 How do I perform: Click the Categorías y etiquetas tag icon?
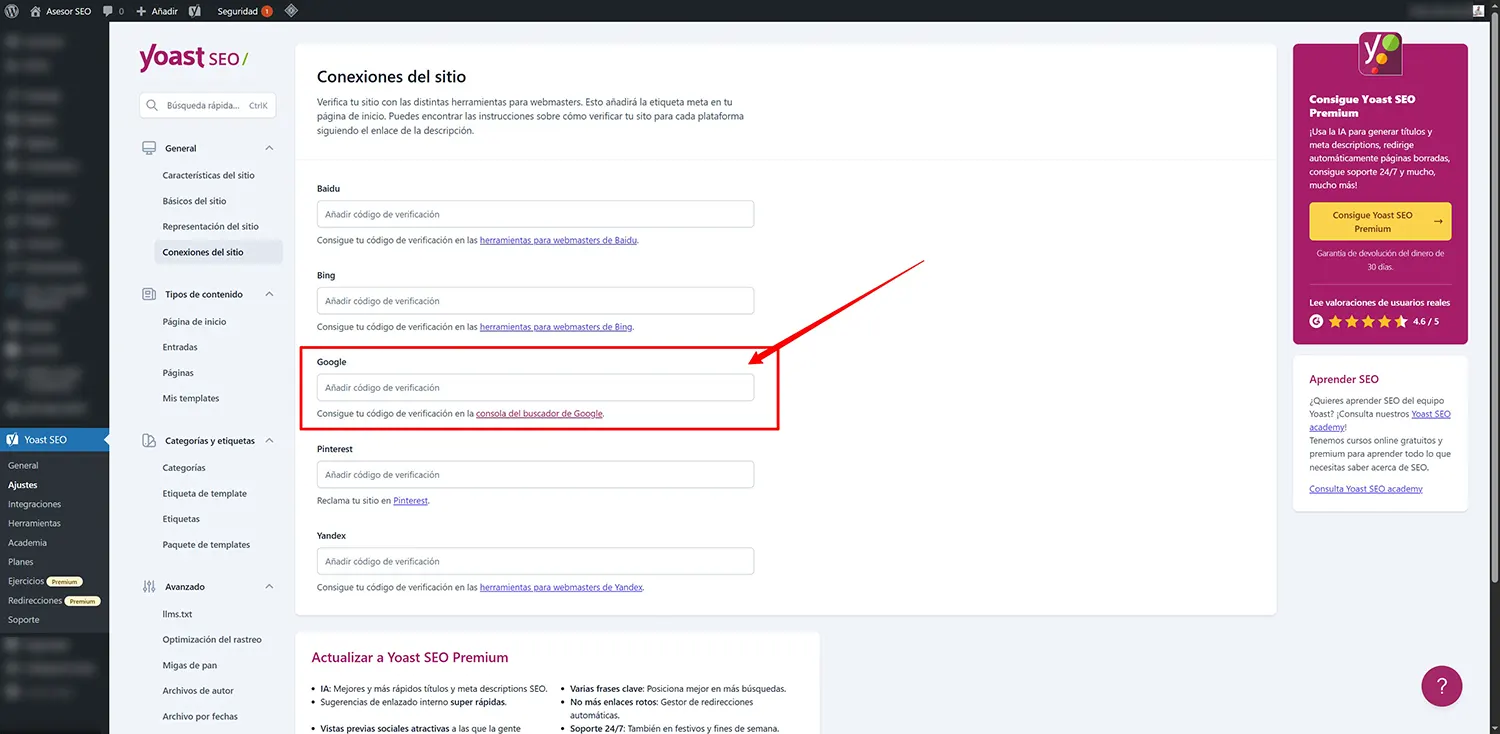tap(147, 440)
